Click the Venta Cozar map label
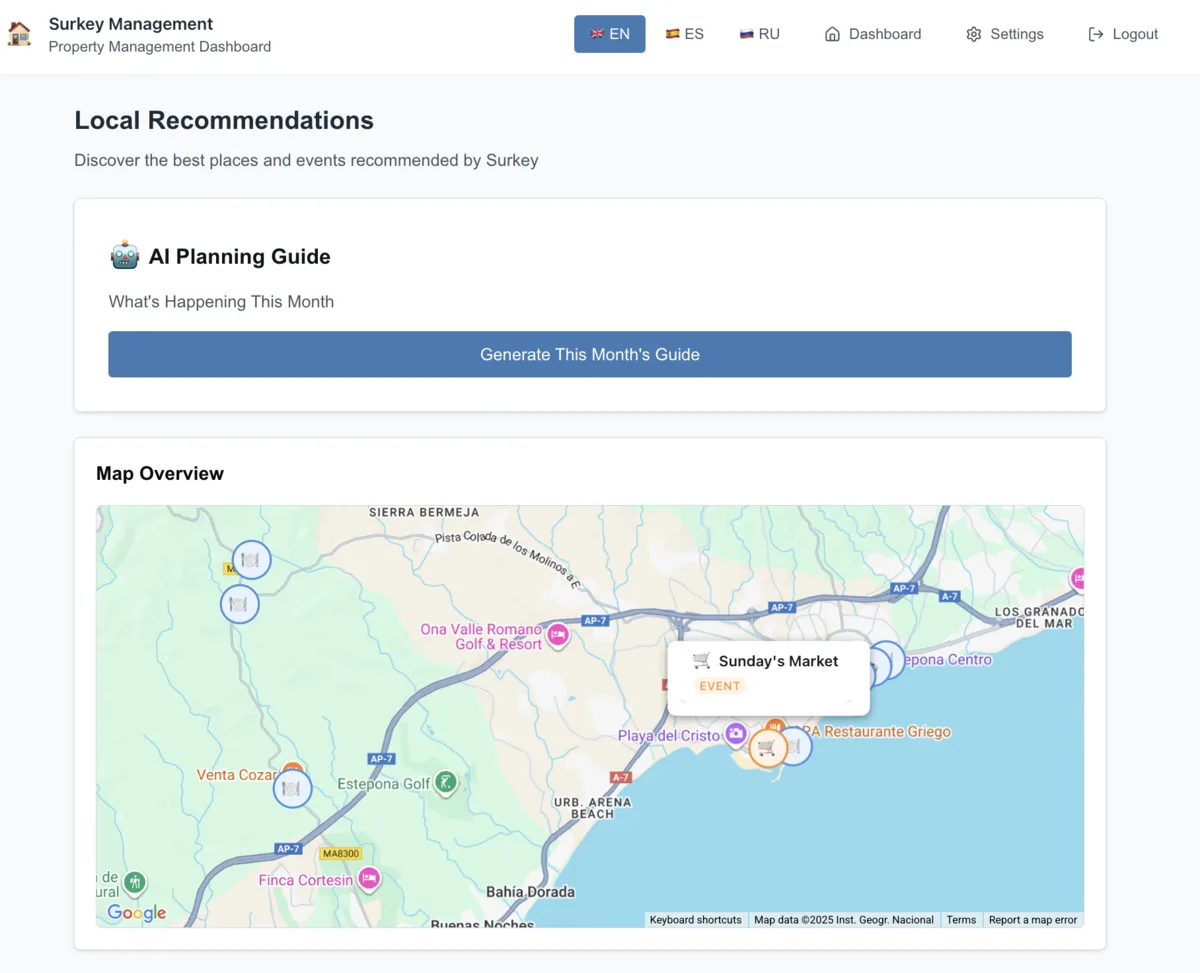The image size is (1200, 973). coord(237,775)
